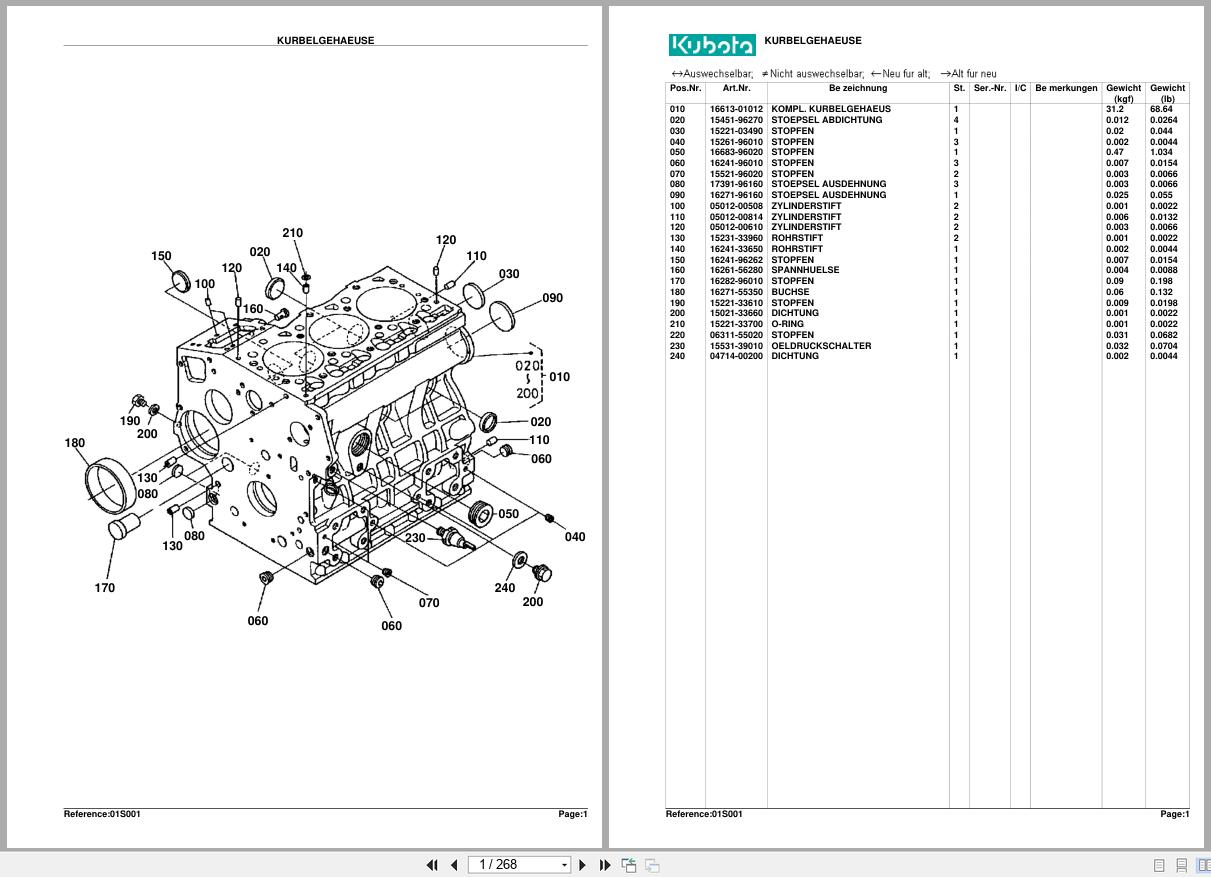Switch to single page layout
The height and width of the screenshot is (877, 1211).
point(1159,864)
